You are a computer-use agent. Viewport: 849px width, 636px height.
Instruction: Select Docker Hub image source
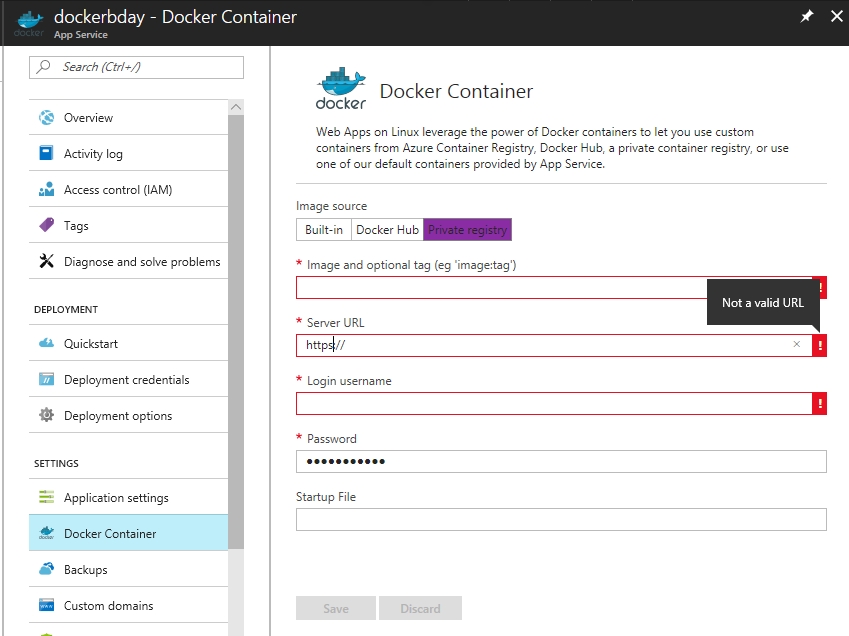click(387, 230)
